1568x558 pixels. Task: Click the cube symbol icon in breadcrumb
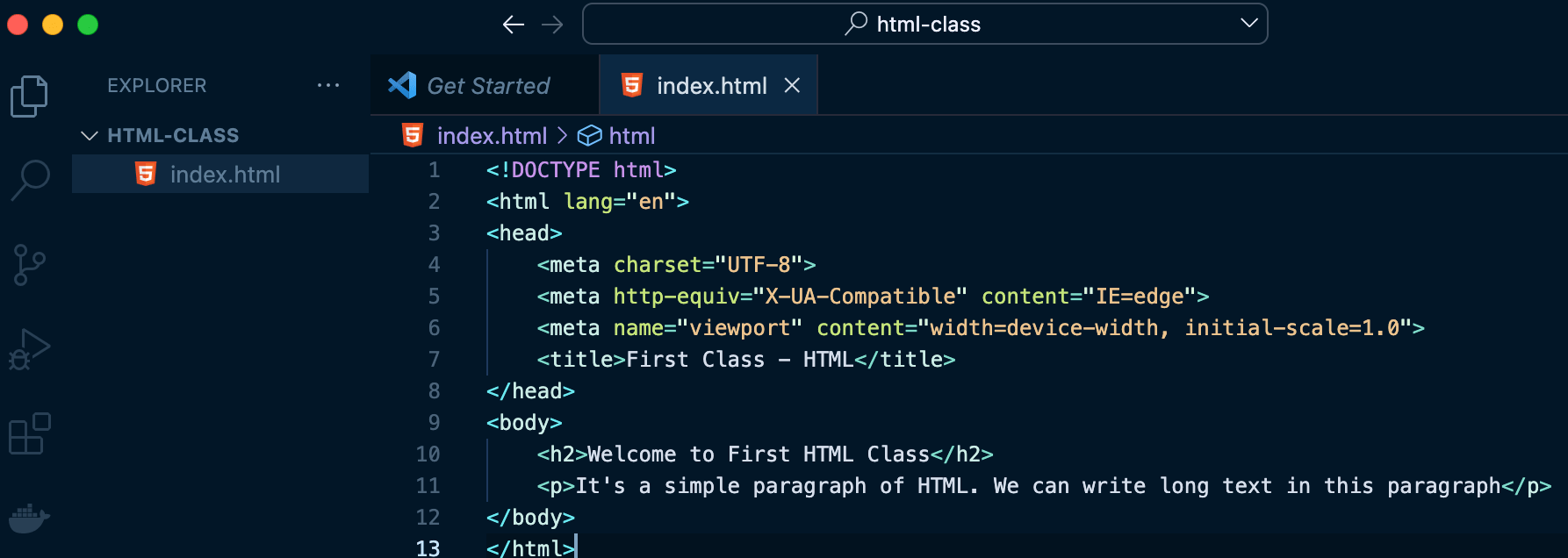[x=589, y=135]
